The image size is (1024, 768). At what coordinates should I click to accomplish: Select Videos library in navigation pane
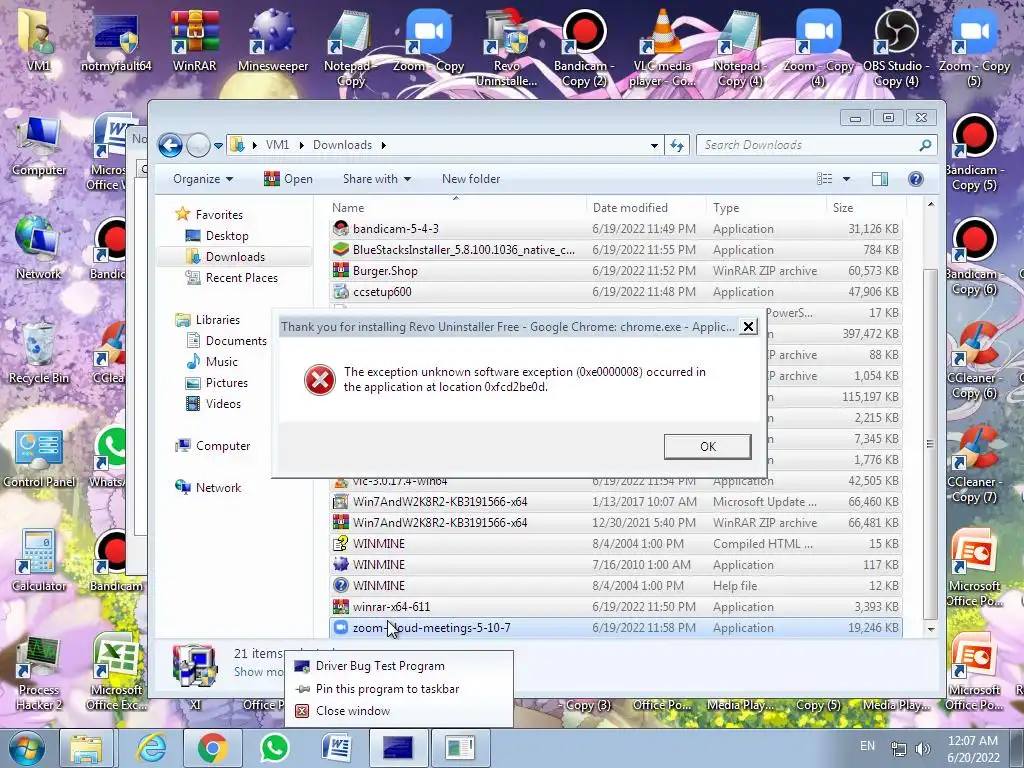pyautogui.click(x=223, y=404)
